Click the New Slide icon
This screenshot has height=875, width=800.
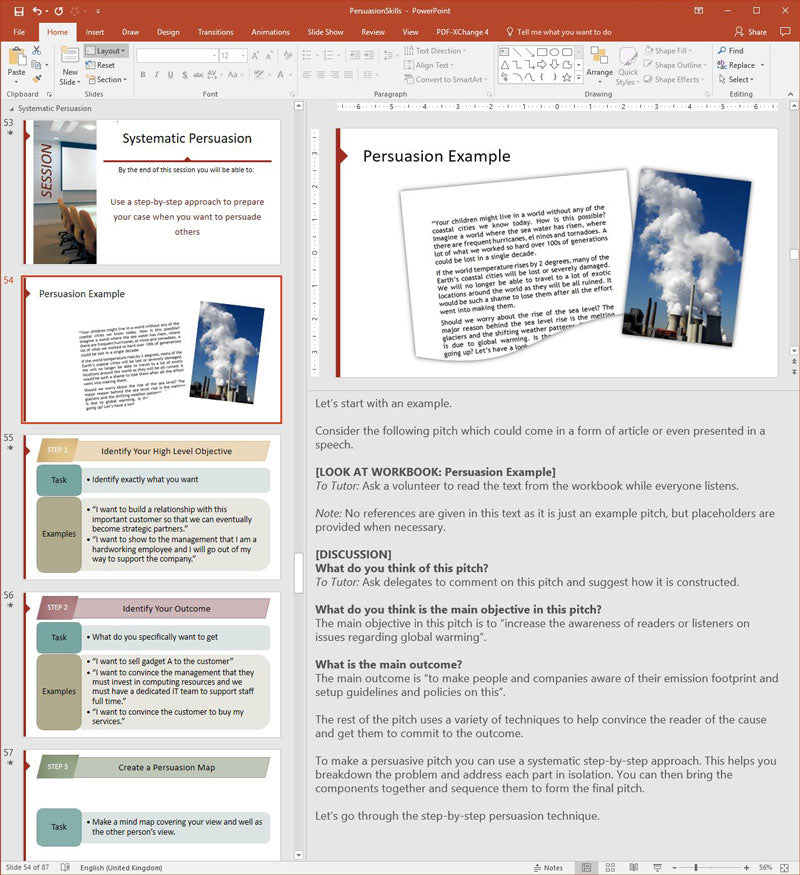click(x=70, y=55)
